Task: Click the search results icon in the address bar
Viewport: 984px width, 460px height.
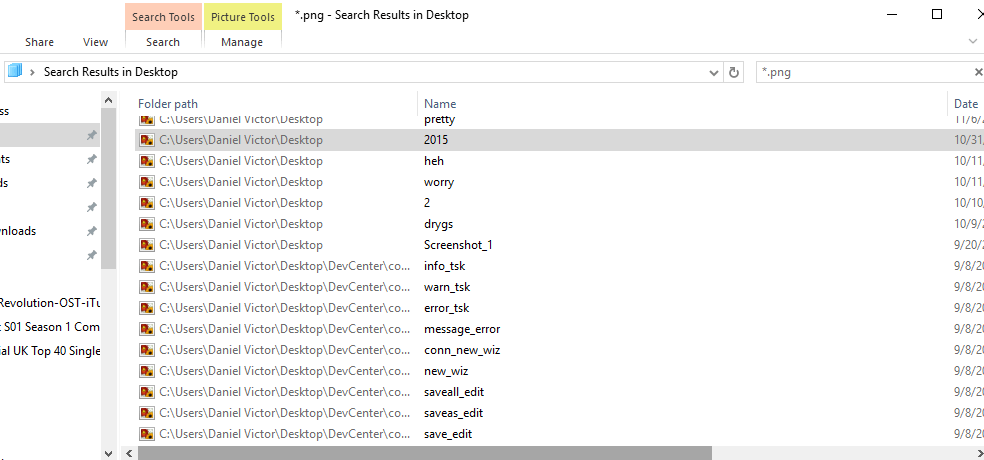Action: [14, 72]
